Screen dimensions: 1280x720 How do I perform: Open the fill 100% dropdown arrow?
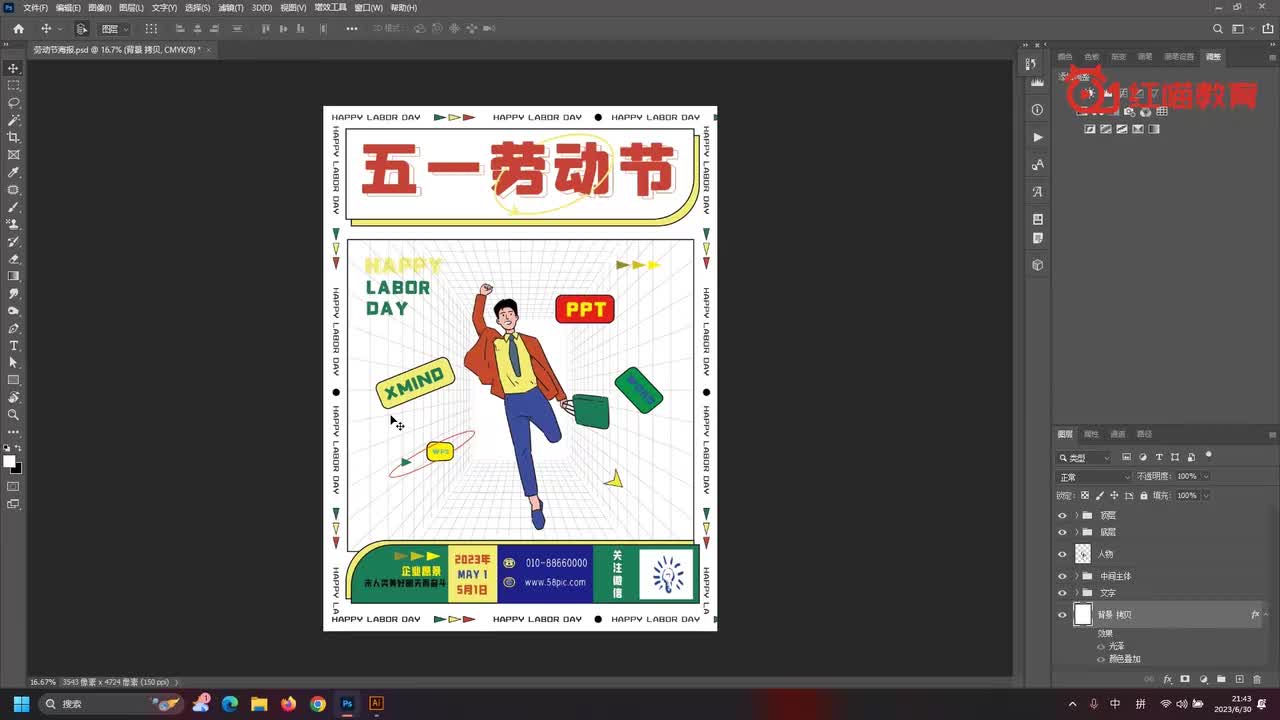[1205, 496]
